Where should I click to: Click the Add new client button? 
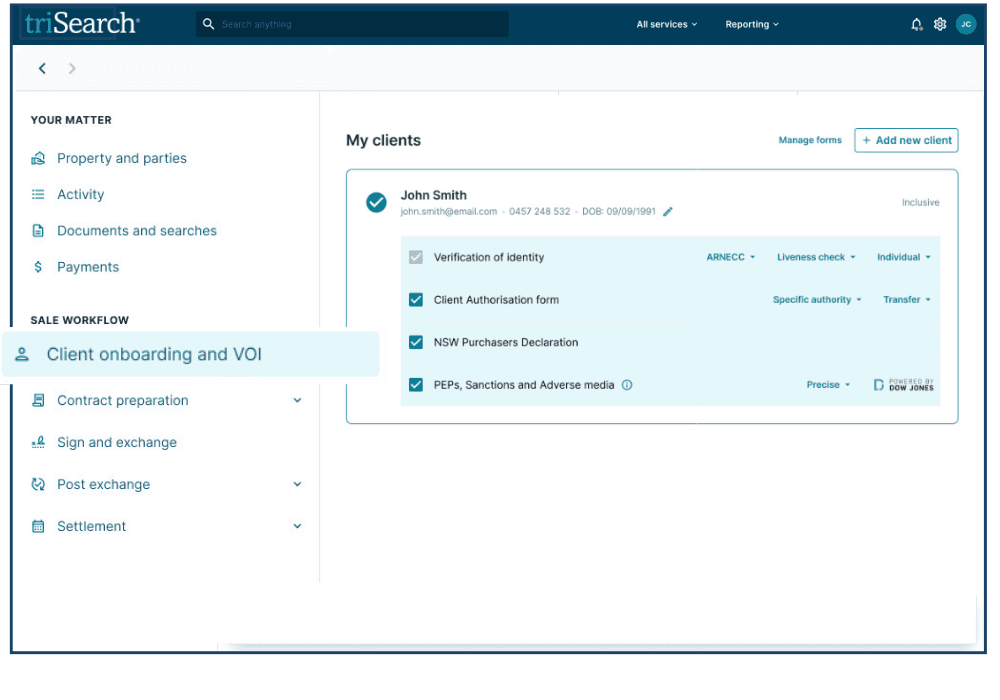click(906, 141)
